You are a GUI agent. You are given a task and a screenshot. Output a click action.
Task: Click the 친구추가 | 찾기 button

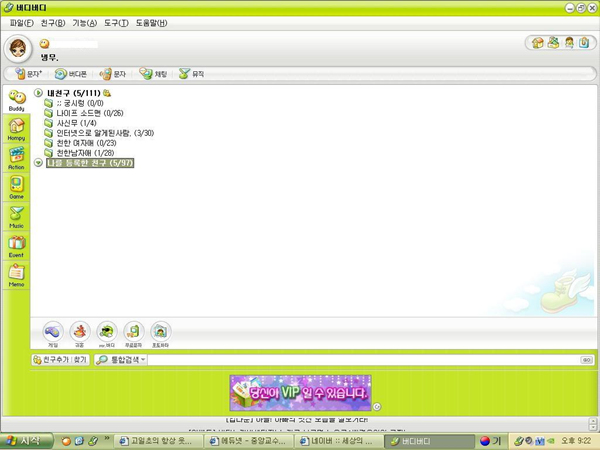click(60, 359)
